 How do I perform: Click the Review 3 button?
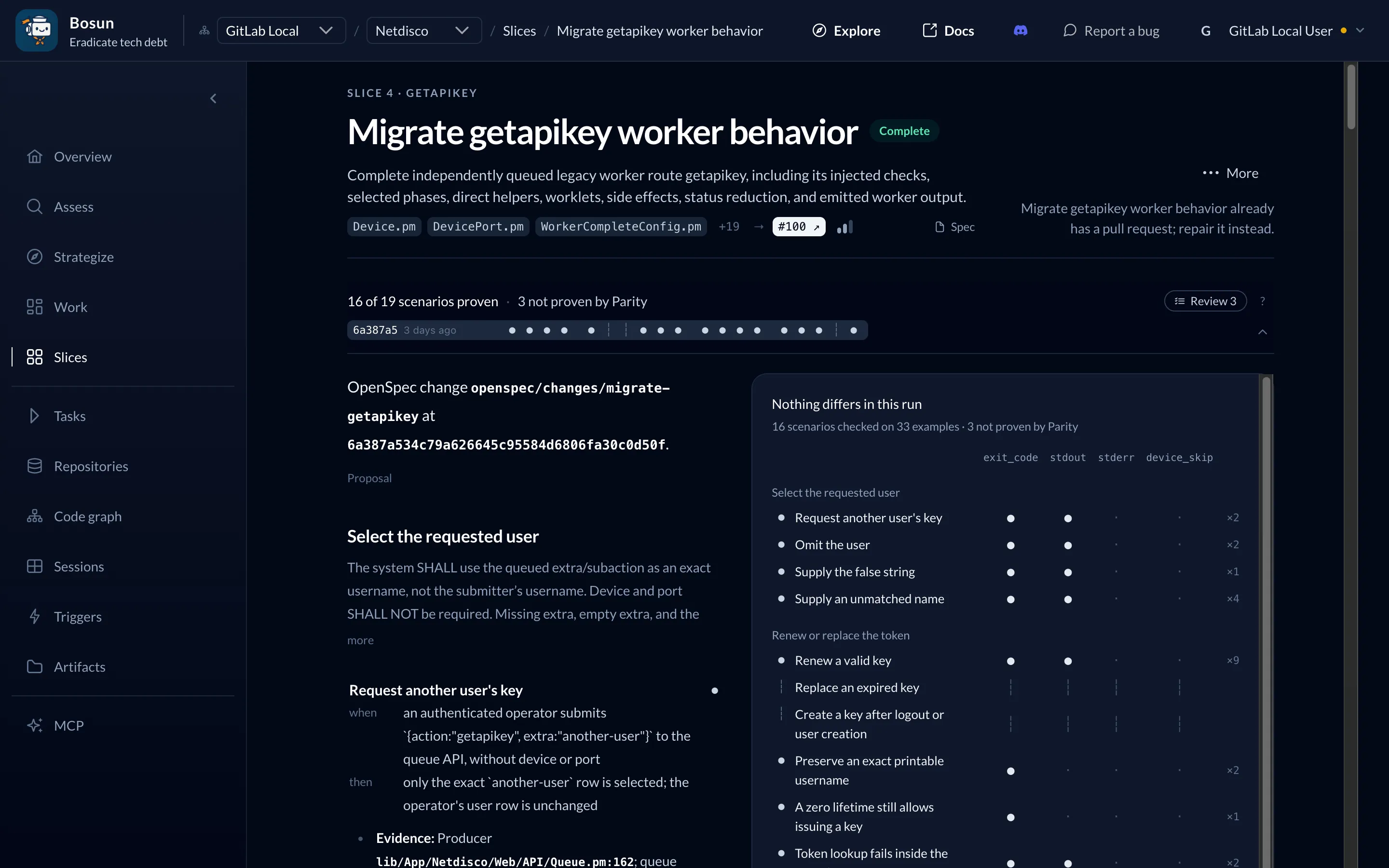tap(1205, 301)
